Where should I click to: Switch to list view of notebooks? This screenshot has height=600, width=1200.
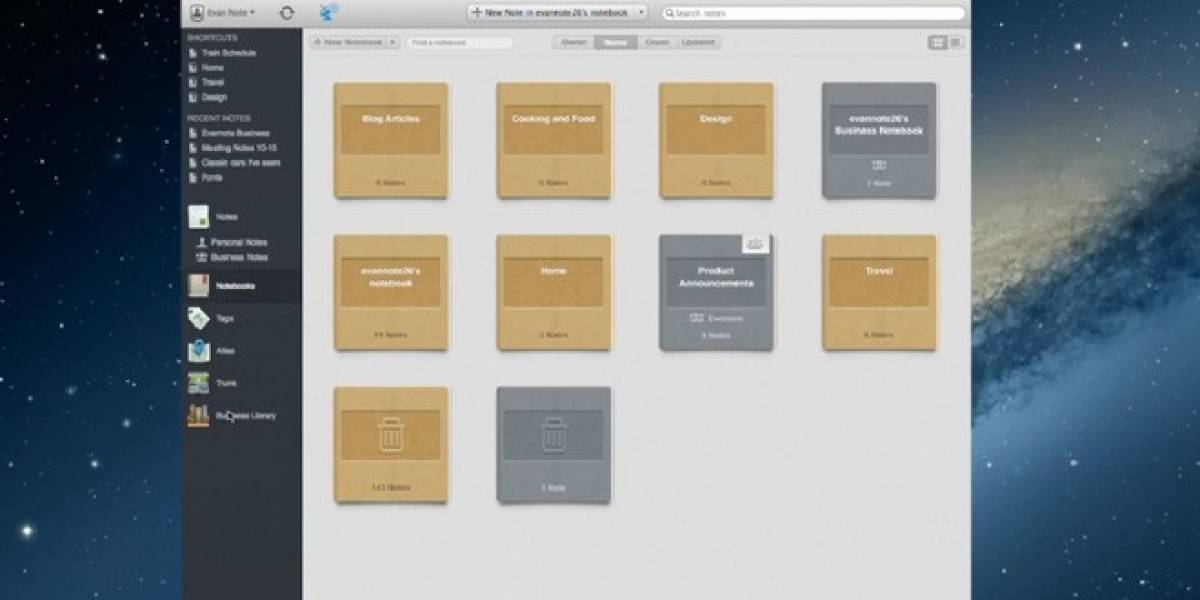click(x=956, y=42)
